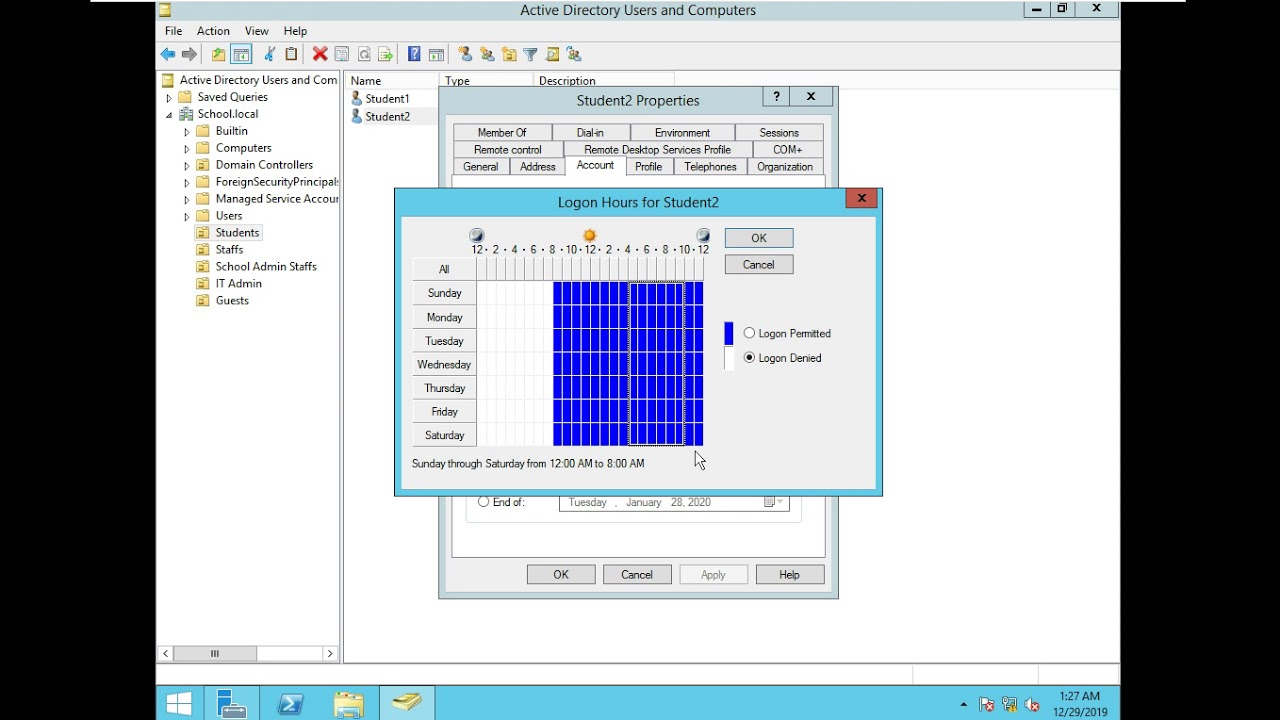The image size is (1280, 720).
Task: Switch to the Organization tab
Action: tap(785, 167)
